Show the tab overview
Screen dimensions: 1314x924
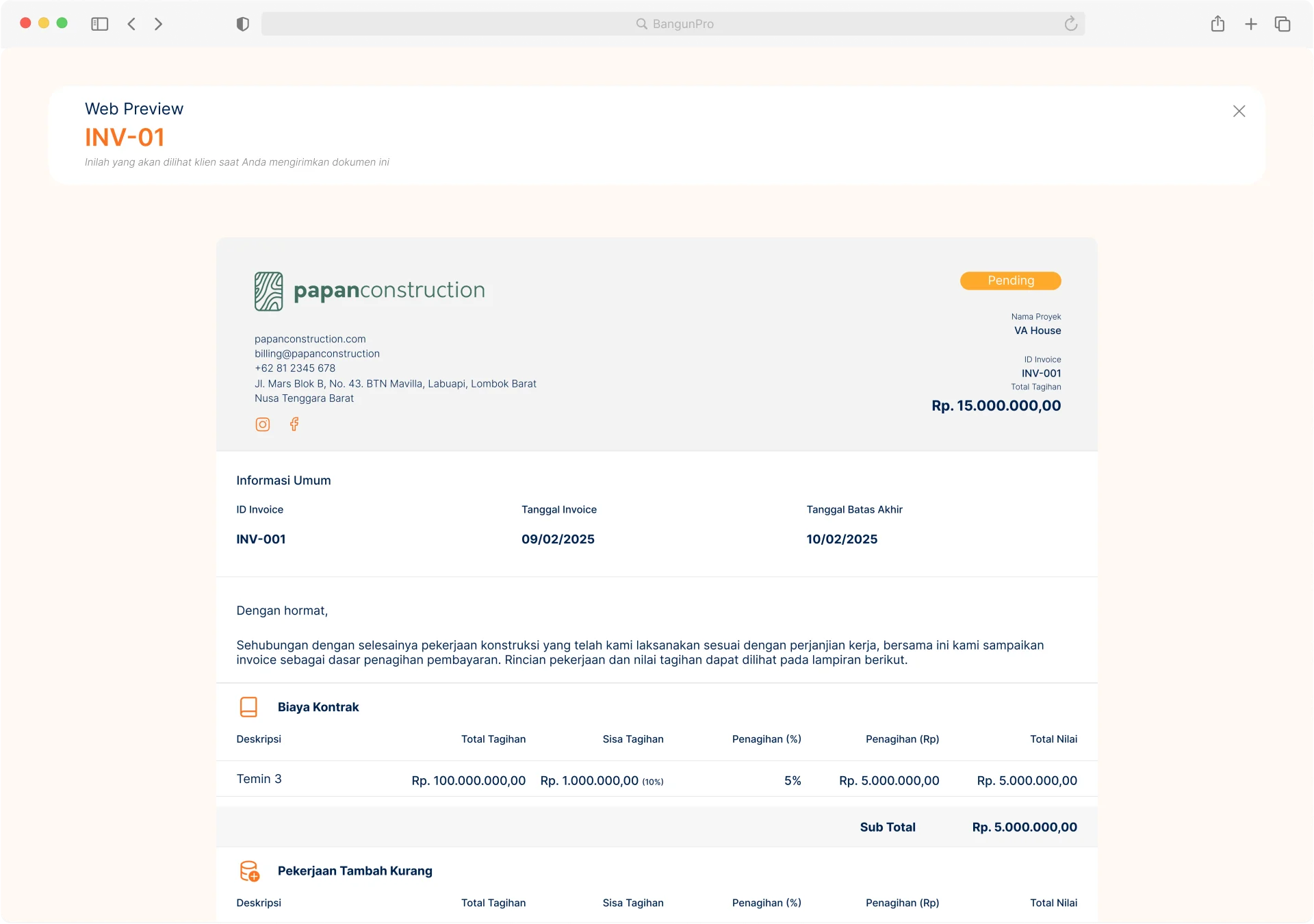[1283, 23]
